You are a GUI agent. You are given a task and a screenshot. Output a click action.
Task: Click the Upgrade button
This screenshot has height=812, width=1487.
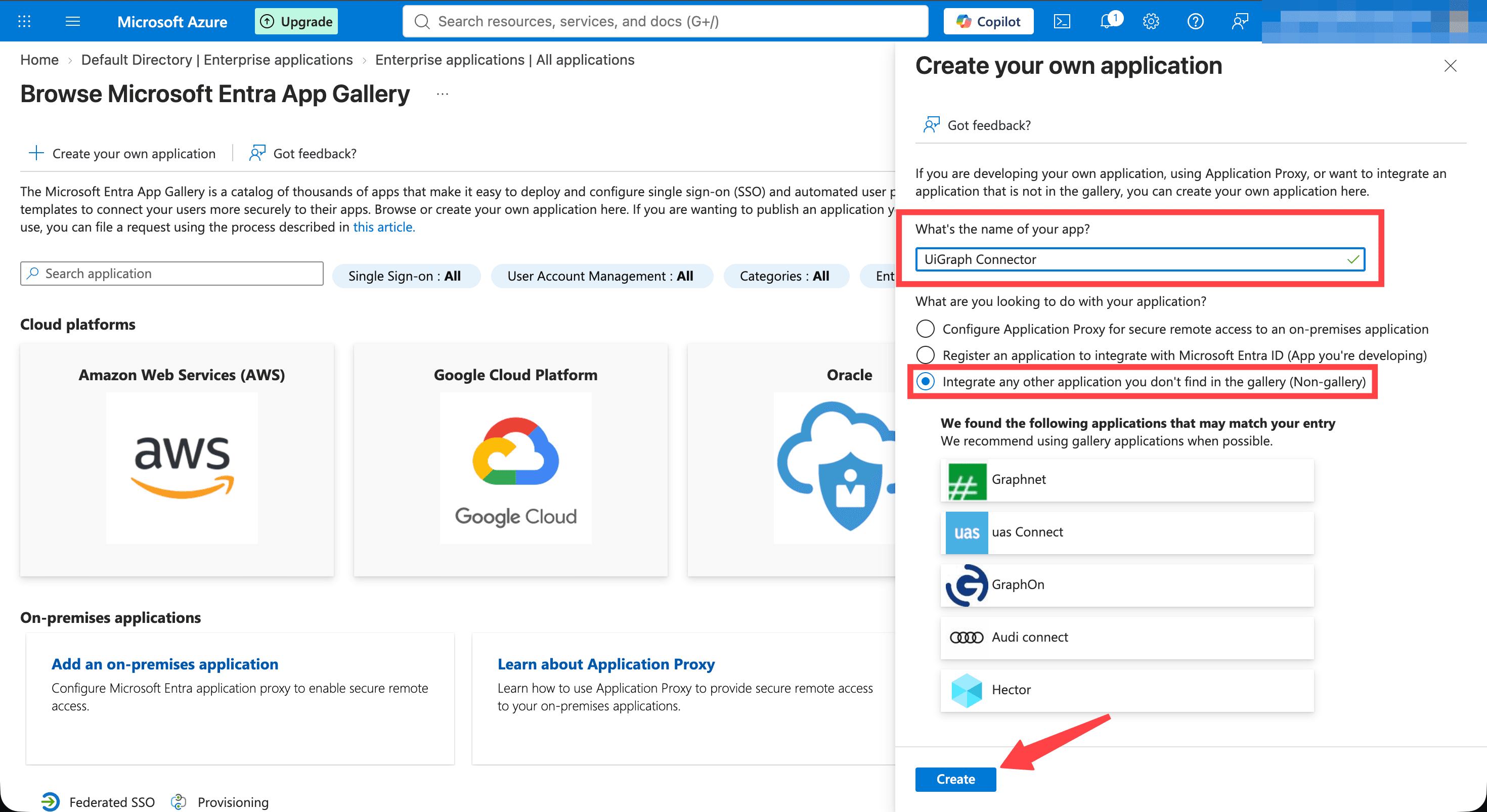pos(296,21)
